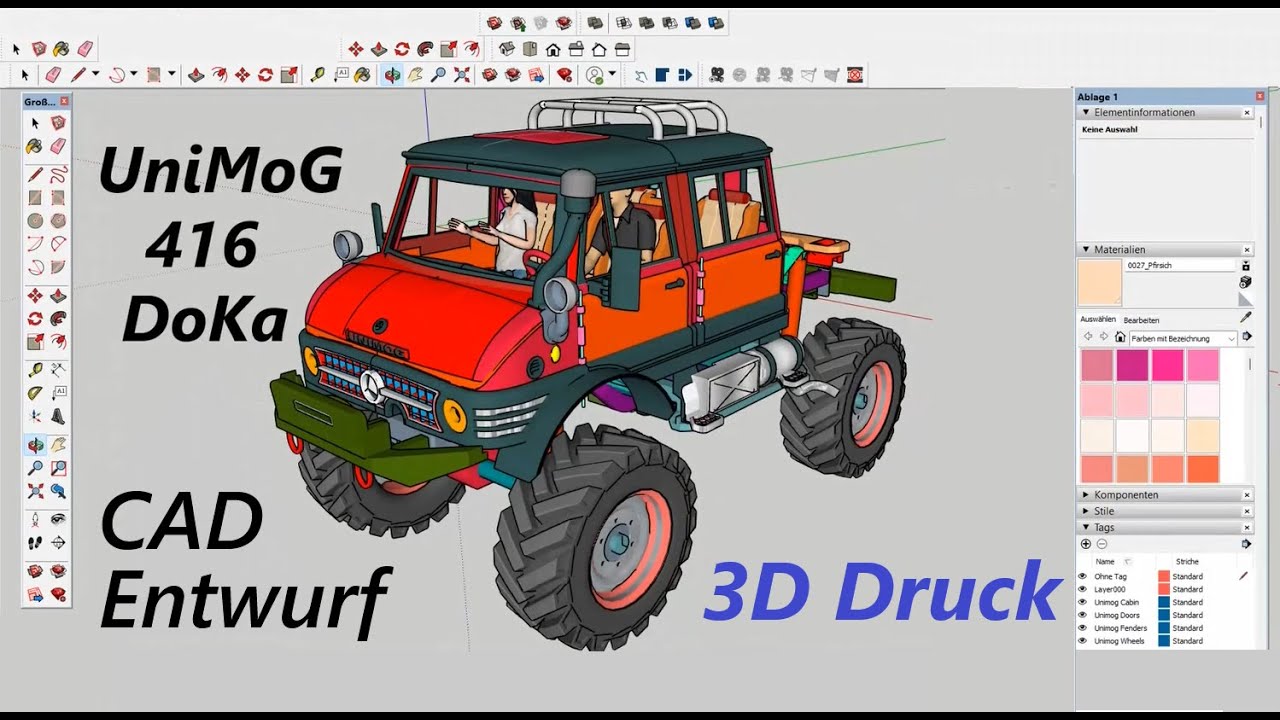Close the Komponenten panel with its X
Image resolution: width=1280 pixels, height=720 pixels.
1247,495
